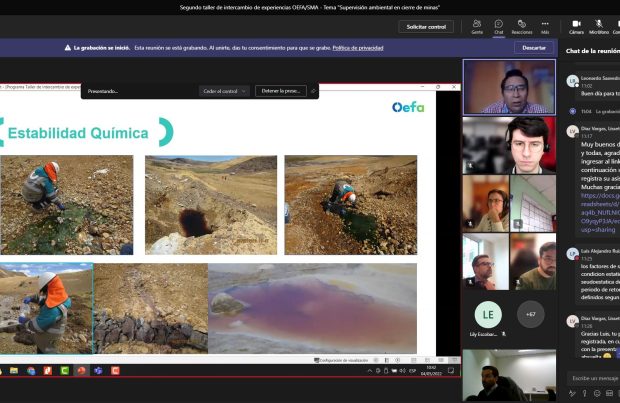Click photo of worker holding sample bottle
The image size is (620, 403).
[46, 308]
